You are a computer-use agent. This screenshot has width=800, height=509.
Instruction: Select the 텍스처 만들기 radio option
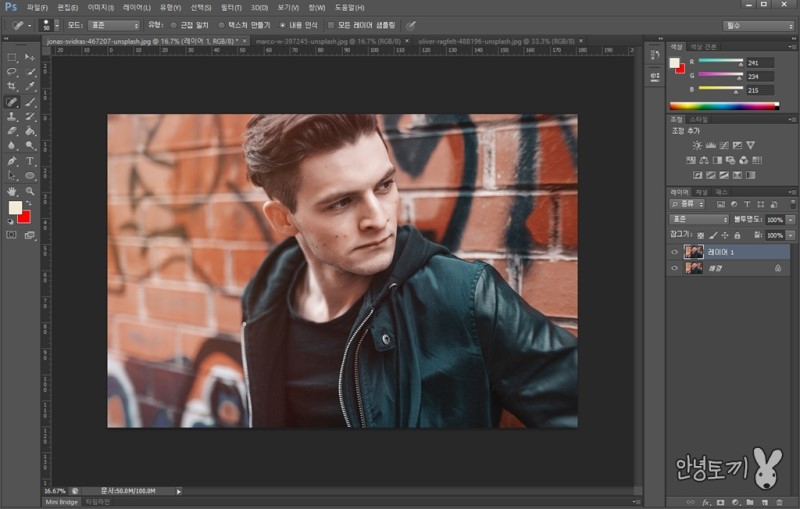click(x=220, y=25)
